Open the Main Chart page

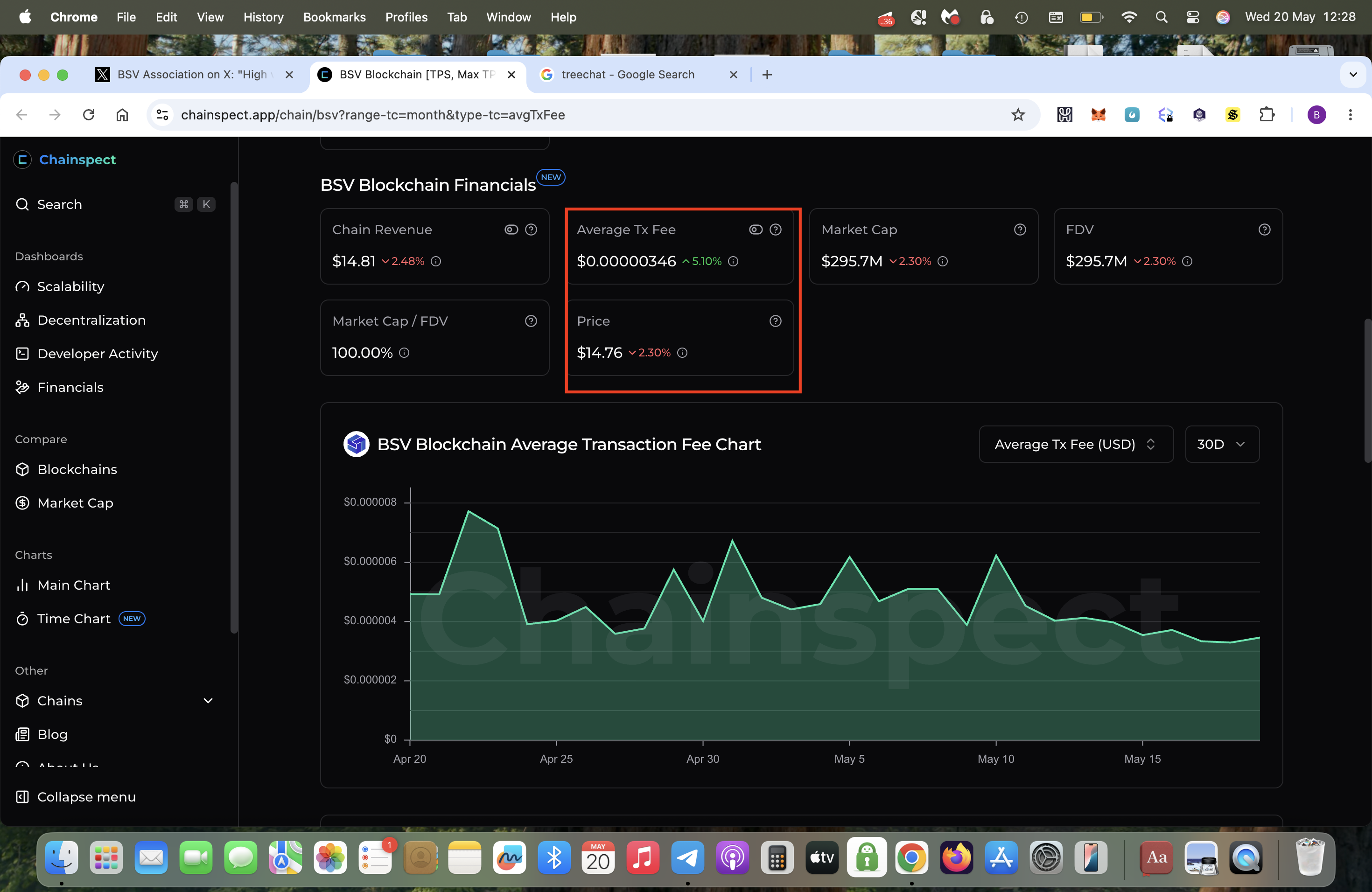(63, 585)
